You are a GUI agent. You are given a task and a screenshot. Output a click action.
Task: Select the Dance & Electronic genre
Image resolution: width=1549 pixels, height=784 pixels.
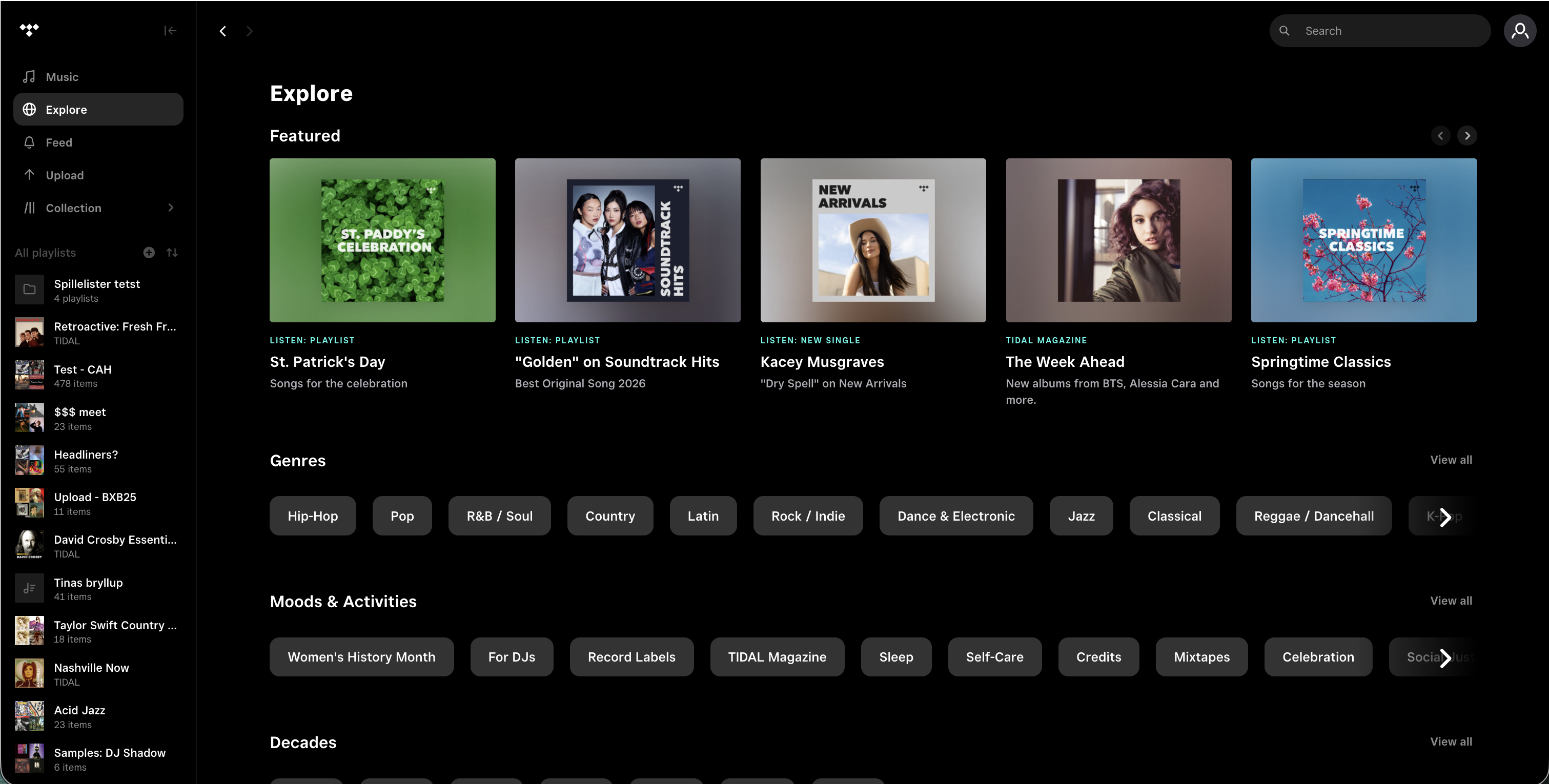tap(956, 516)
